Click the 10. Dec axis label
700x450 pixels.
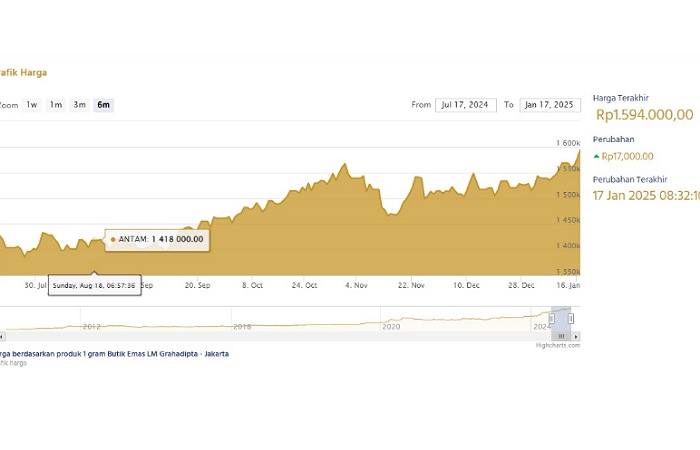pyautogui.click(x=466, y=285)
